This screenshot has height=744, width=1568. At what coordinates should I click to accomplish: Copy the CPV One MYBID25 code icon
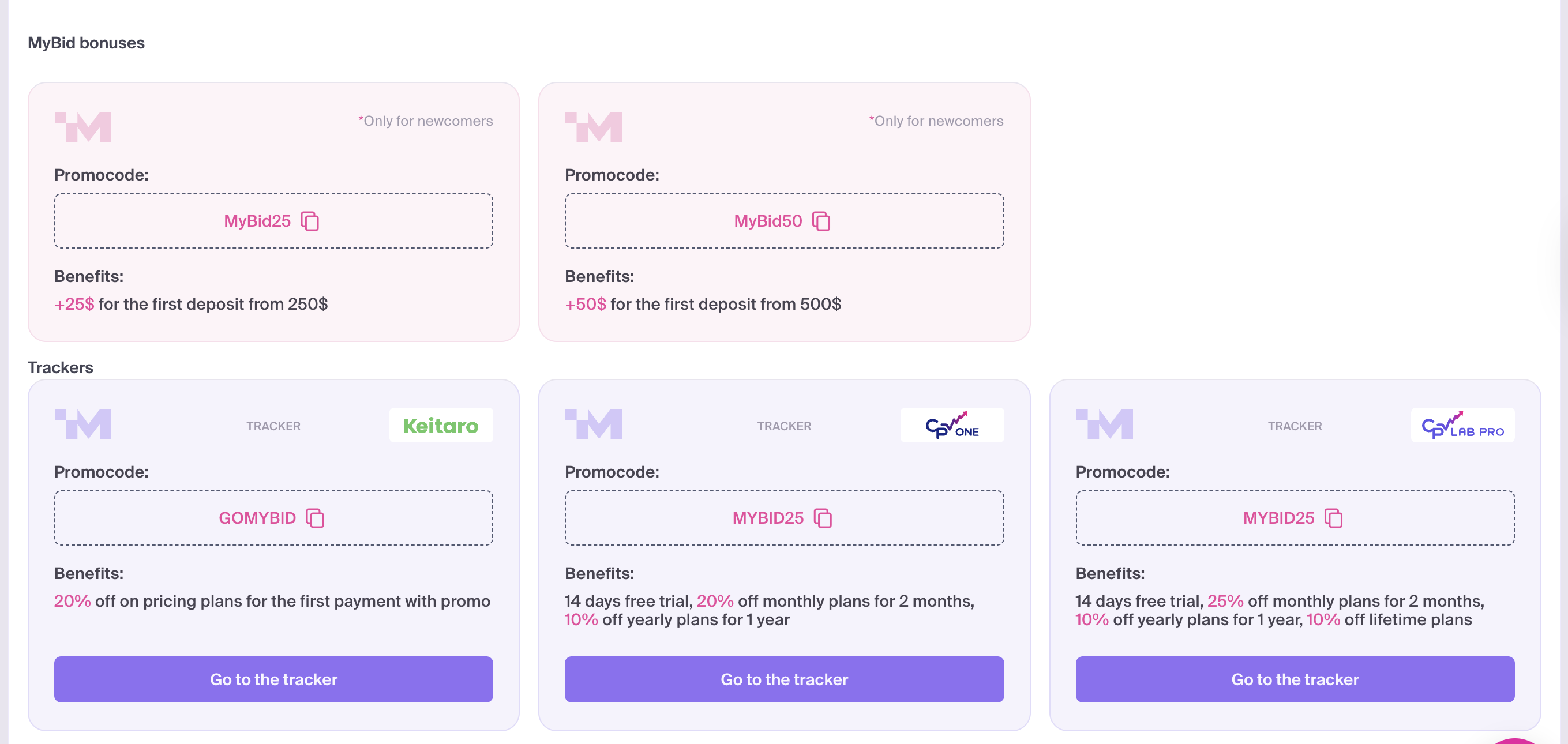(x=823, y=518)
